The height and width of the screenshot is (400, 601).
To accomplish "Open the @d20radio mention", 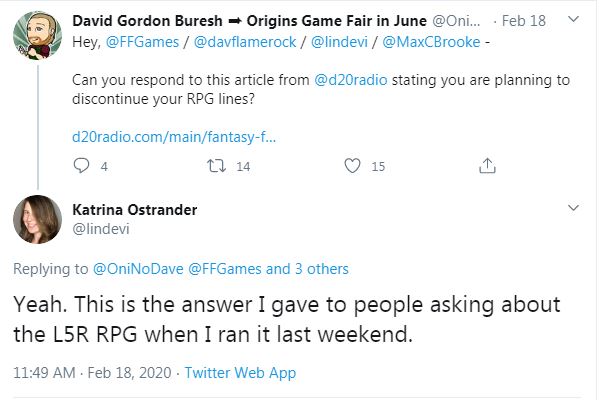I will pyautogui.click(x=351, y=80).
